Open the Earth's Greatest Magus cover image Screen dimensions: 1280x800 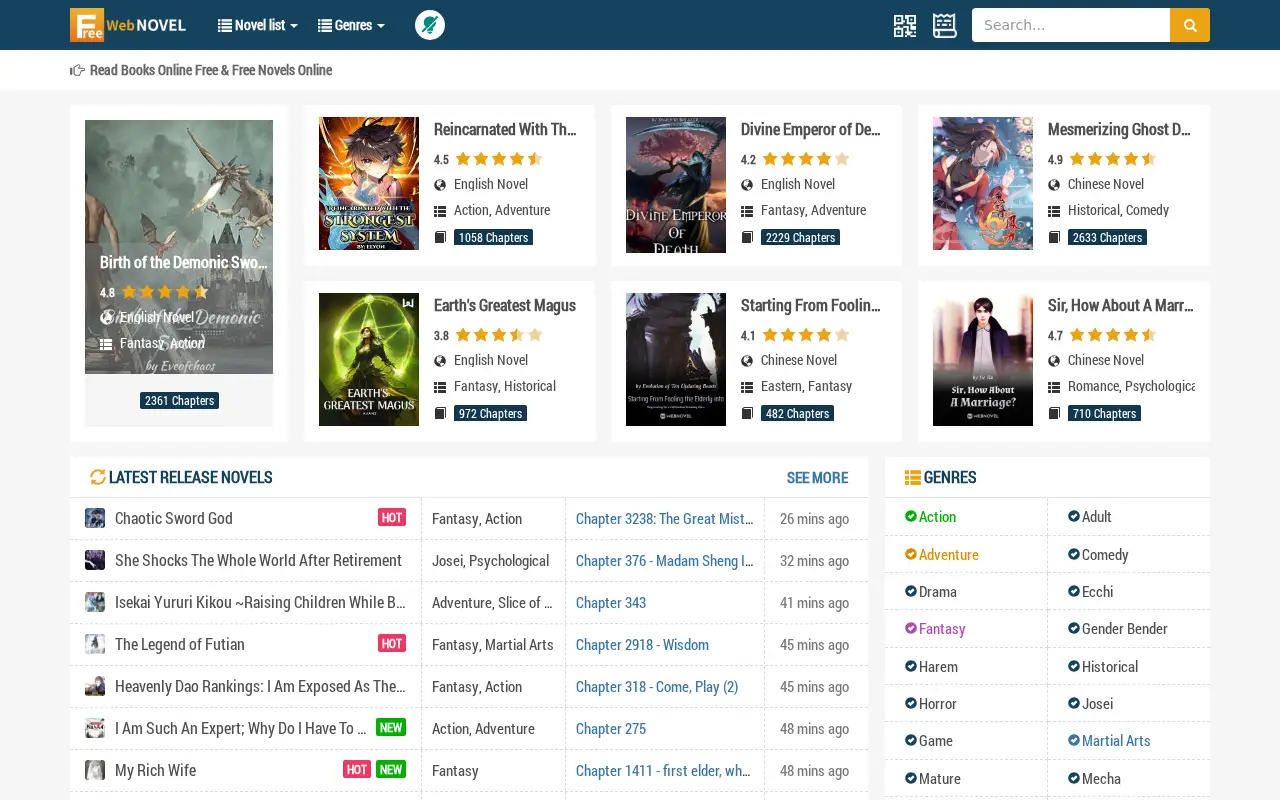[x=369, y=360]
